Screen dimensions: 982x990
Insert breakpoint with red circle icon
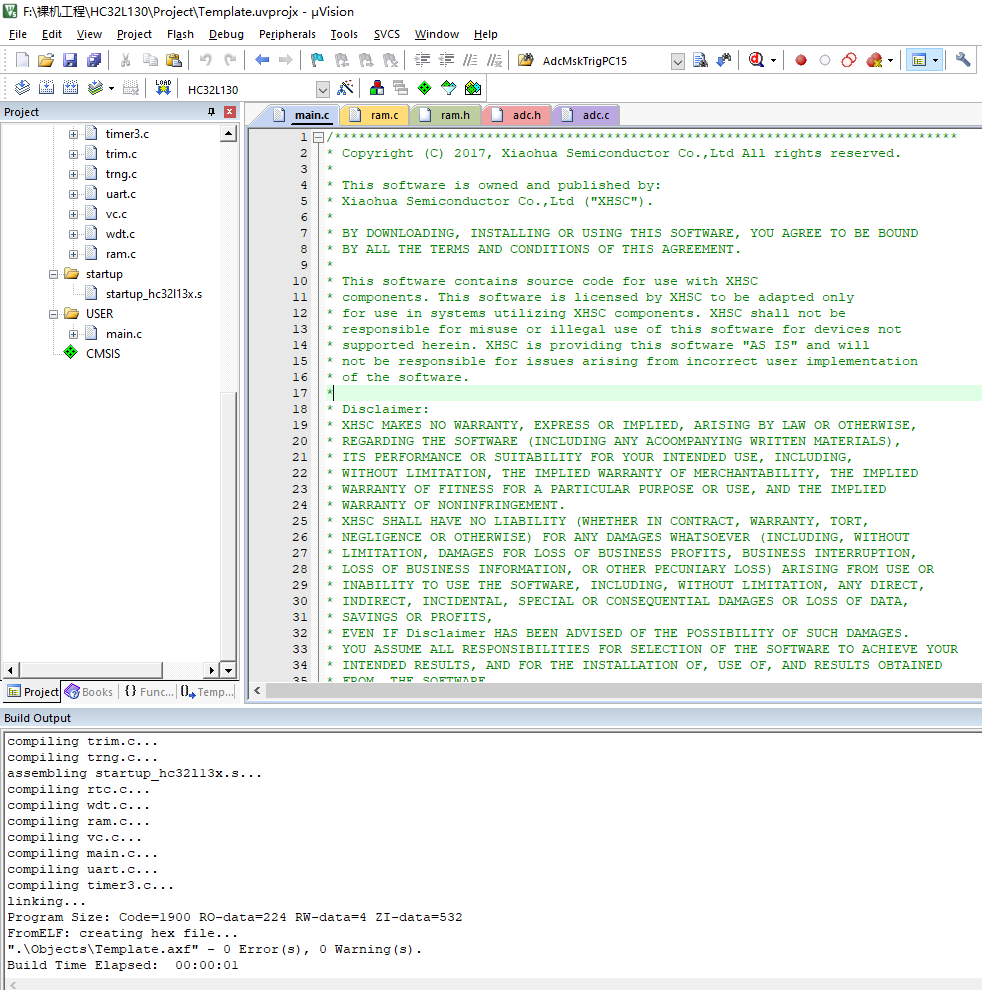point(801,61)
